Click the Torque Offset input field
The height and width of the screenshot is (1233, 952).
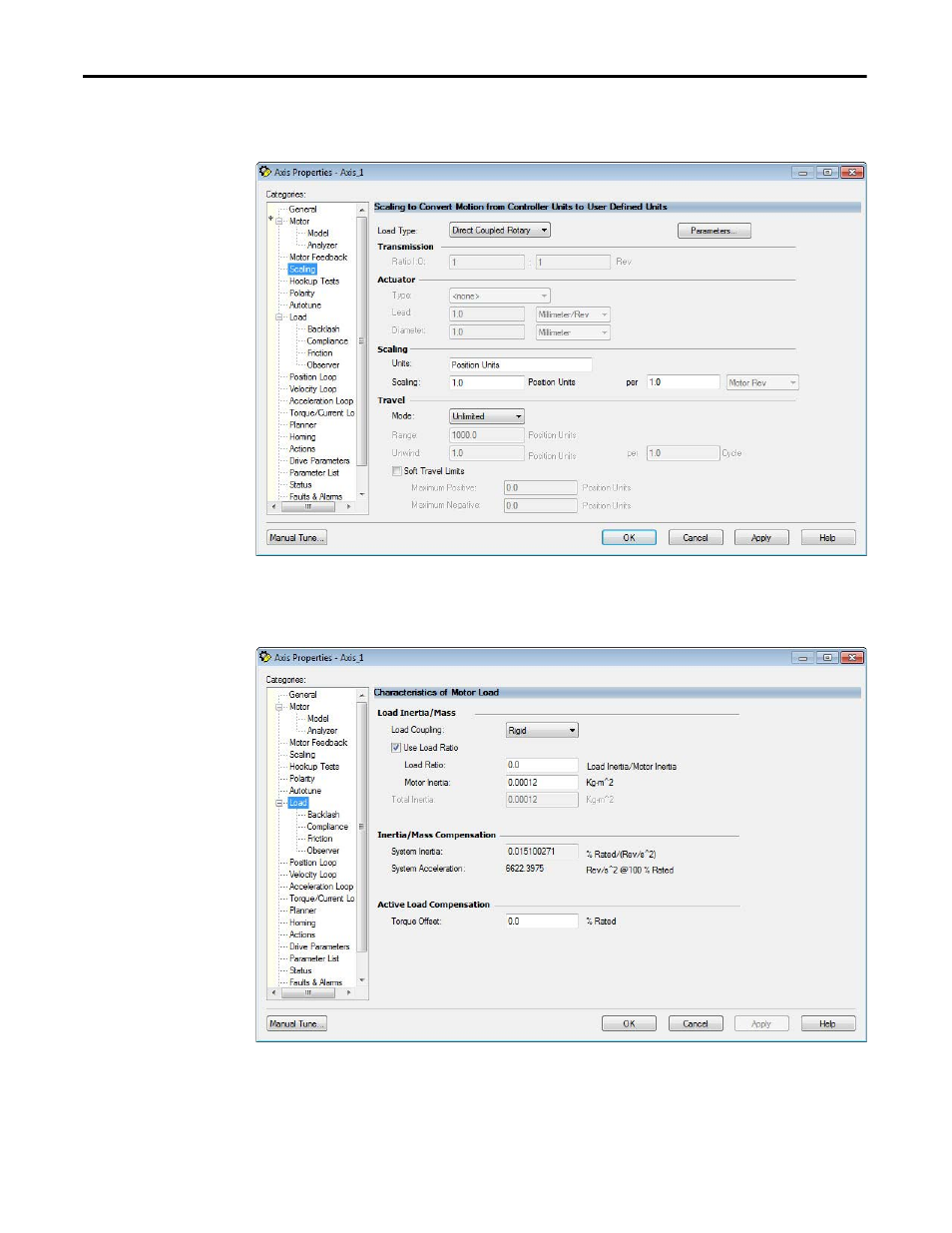(x=542, y=922)
